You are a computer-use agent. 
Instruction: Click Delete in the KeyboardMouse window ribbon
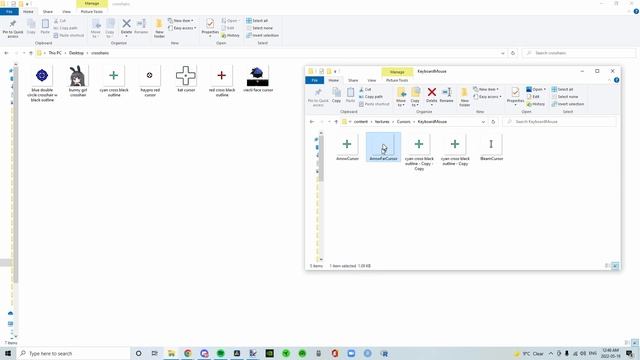pos(431,96)
